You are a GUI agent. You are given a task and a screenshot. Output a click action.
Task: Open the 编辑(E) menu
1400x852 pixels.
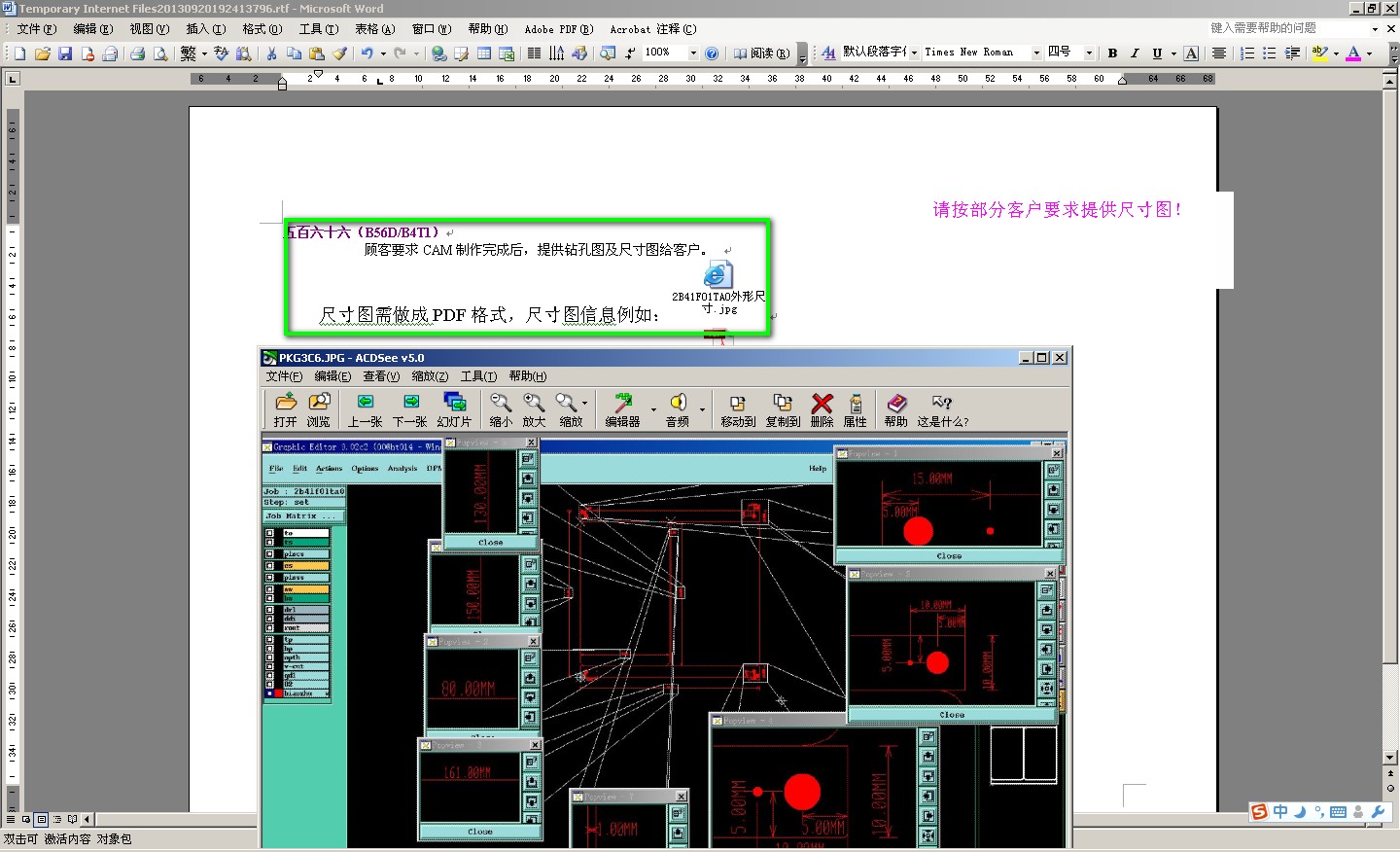93,29
